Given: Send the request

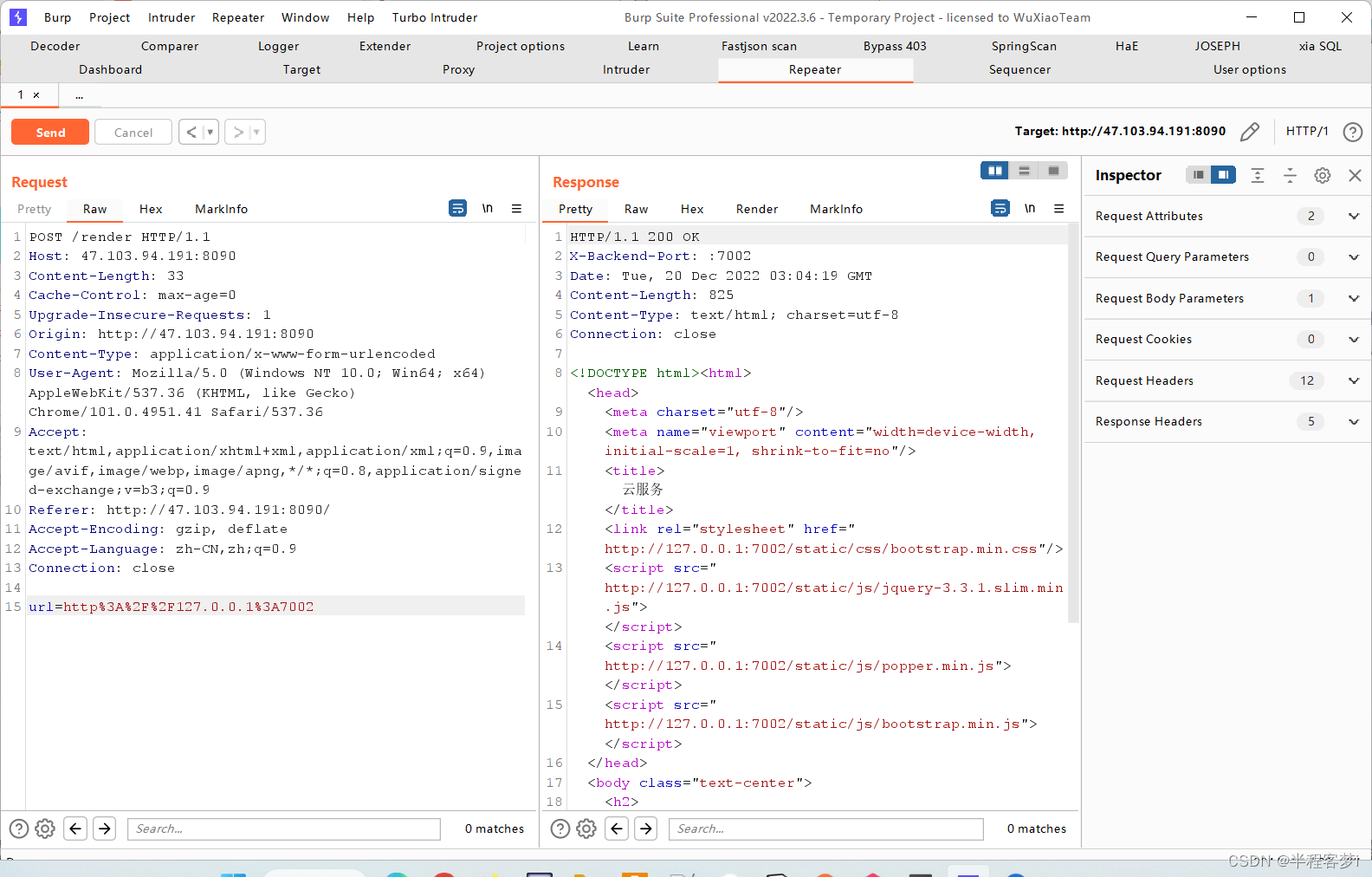Looking at the screenshot, I should coord(50,132).
